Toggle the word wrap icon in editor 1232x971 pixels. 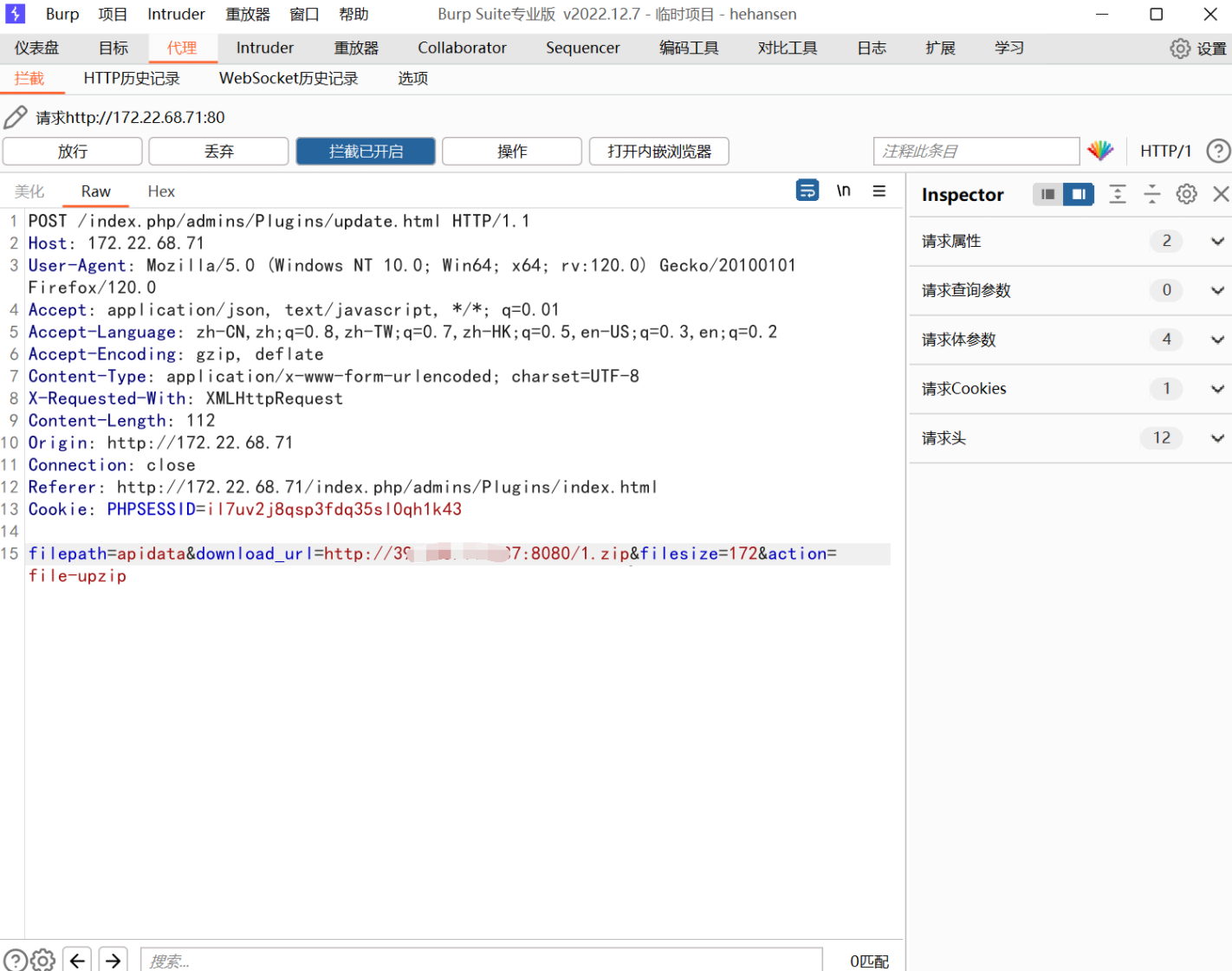point(807,191)
